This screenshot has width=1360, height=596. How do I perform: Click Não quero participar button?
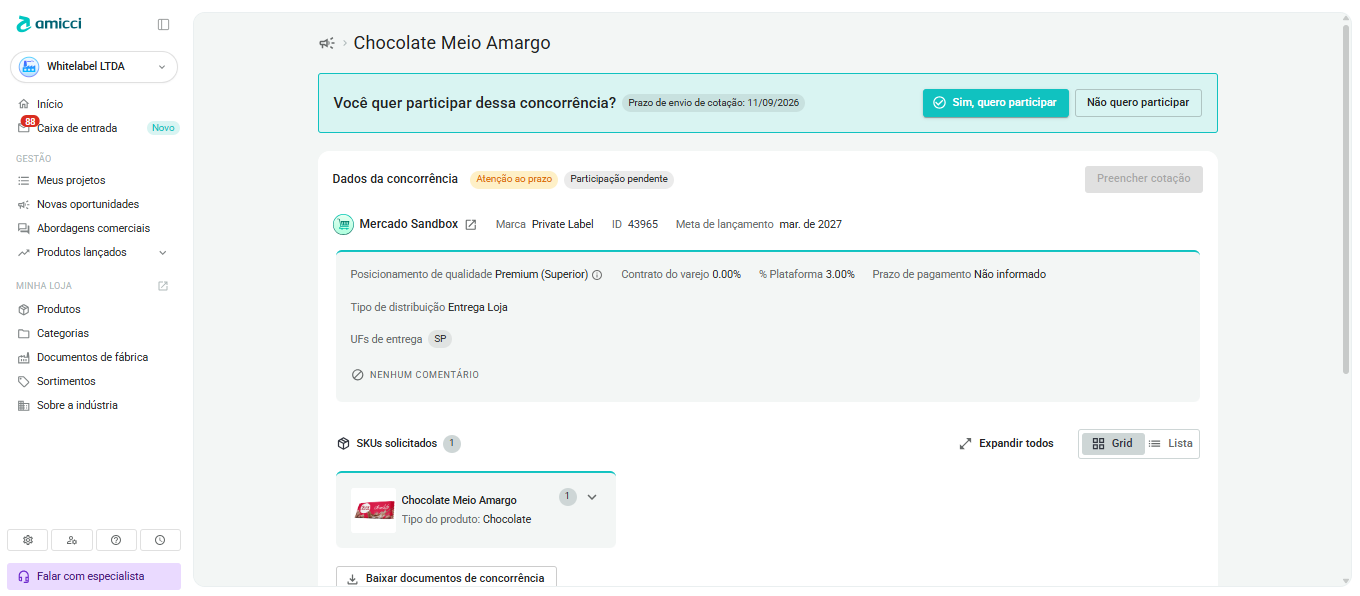(1138, 103)
